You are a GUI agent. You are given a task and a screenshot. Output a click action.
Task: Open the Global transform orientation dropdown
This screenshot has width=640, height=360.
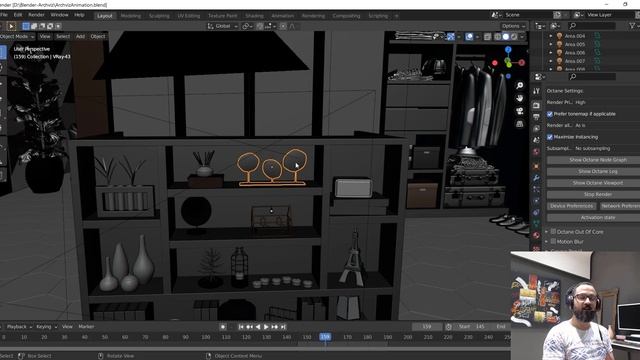coord(223,26)
